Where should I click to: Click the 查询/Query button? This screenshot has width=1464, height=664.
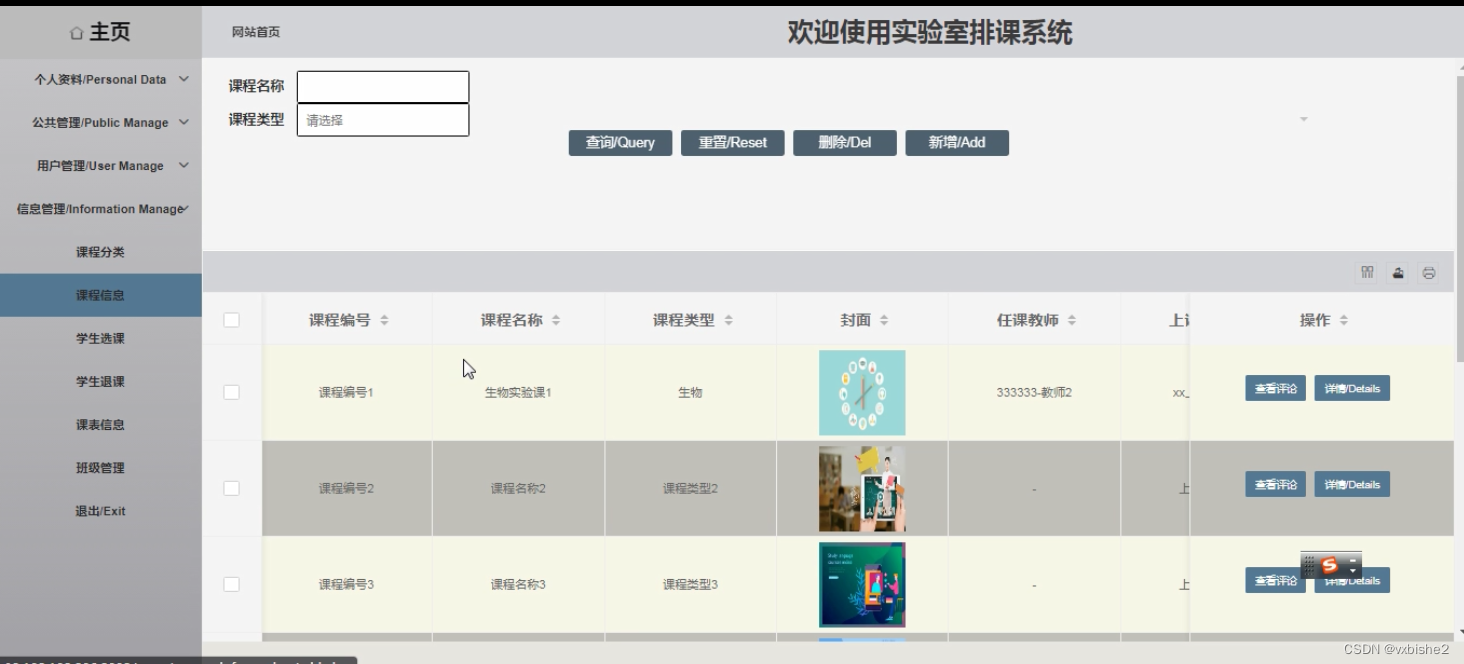(x=620, y=143)
